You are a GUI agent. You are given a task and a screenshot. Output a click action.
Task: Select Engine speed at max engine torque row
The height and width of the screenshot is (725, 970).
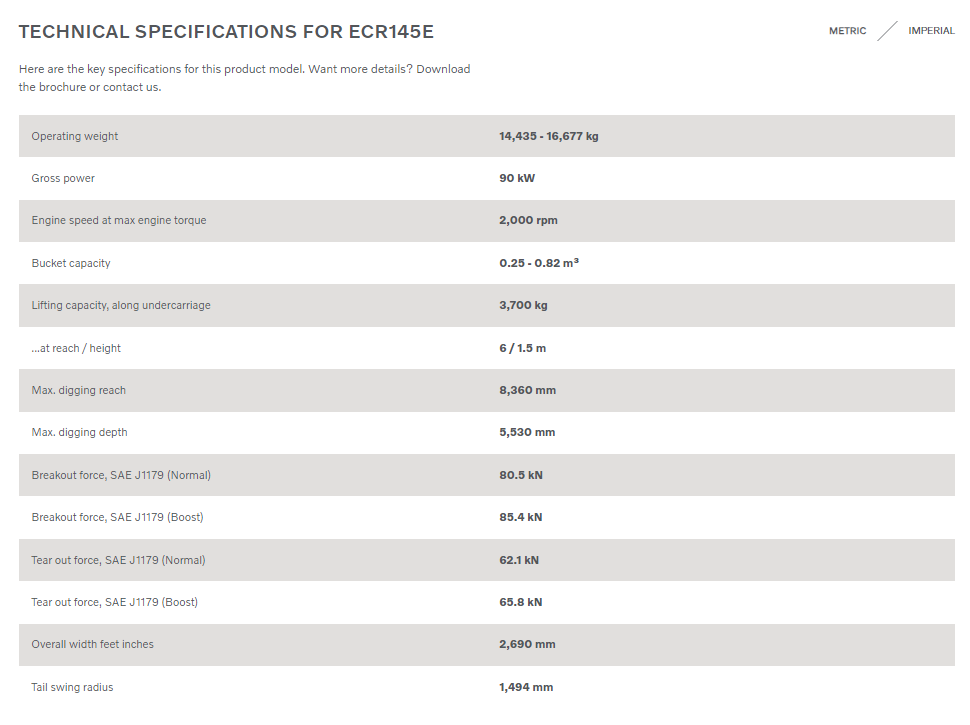487,220
